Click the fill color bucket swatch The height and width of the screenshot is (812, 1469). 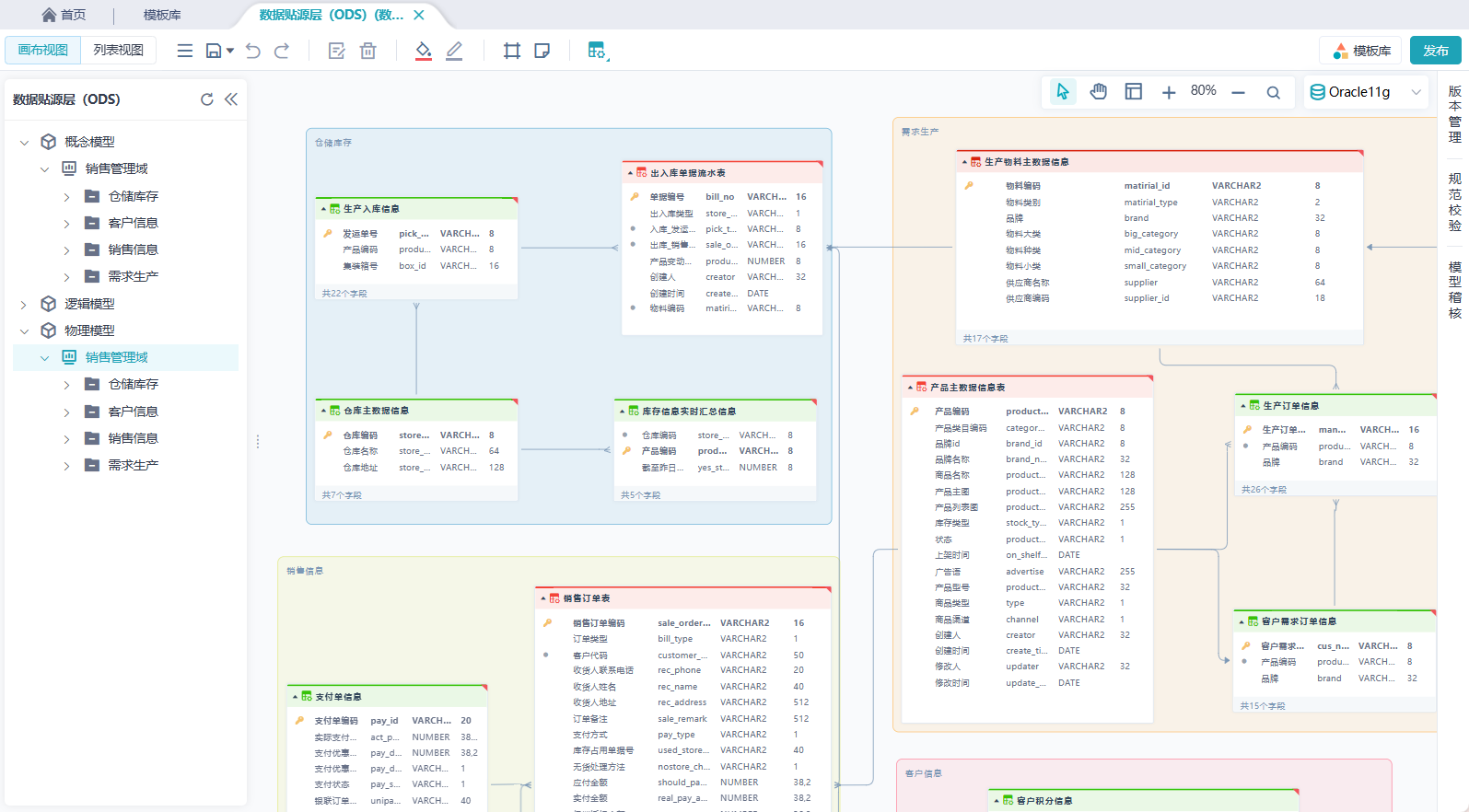click(423, 51)
